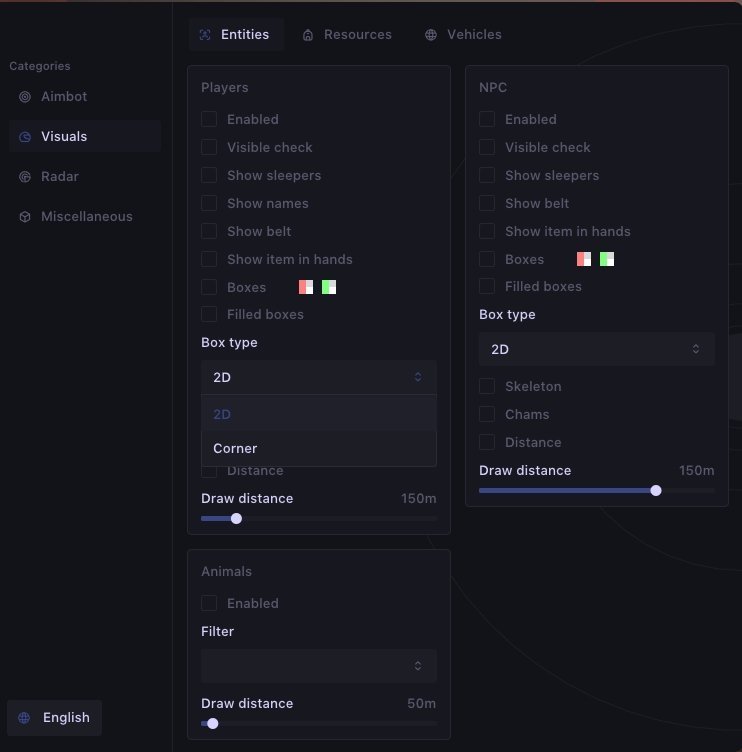Viewport: 742px width, 752px height.
Task: Click the Miscellaneous cube icon
Action: [25, 217]
